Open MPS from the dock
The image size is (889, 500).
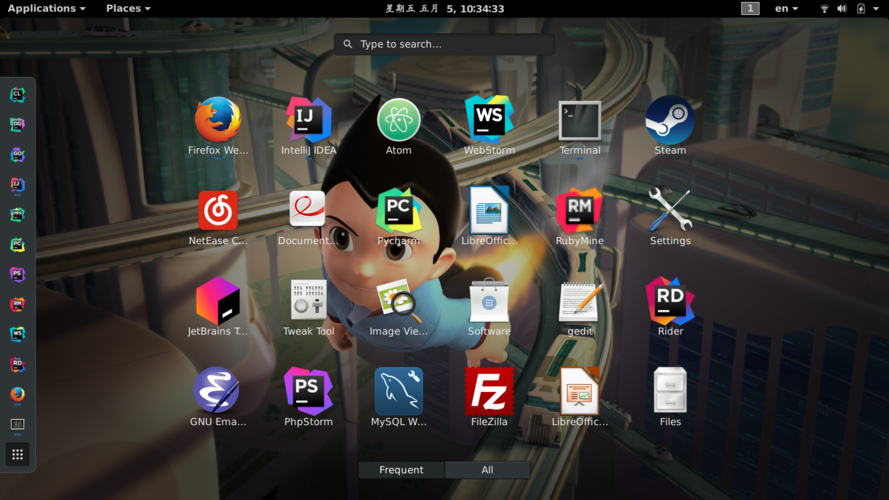point(18,215)
